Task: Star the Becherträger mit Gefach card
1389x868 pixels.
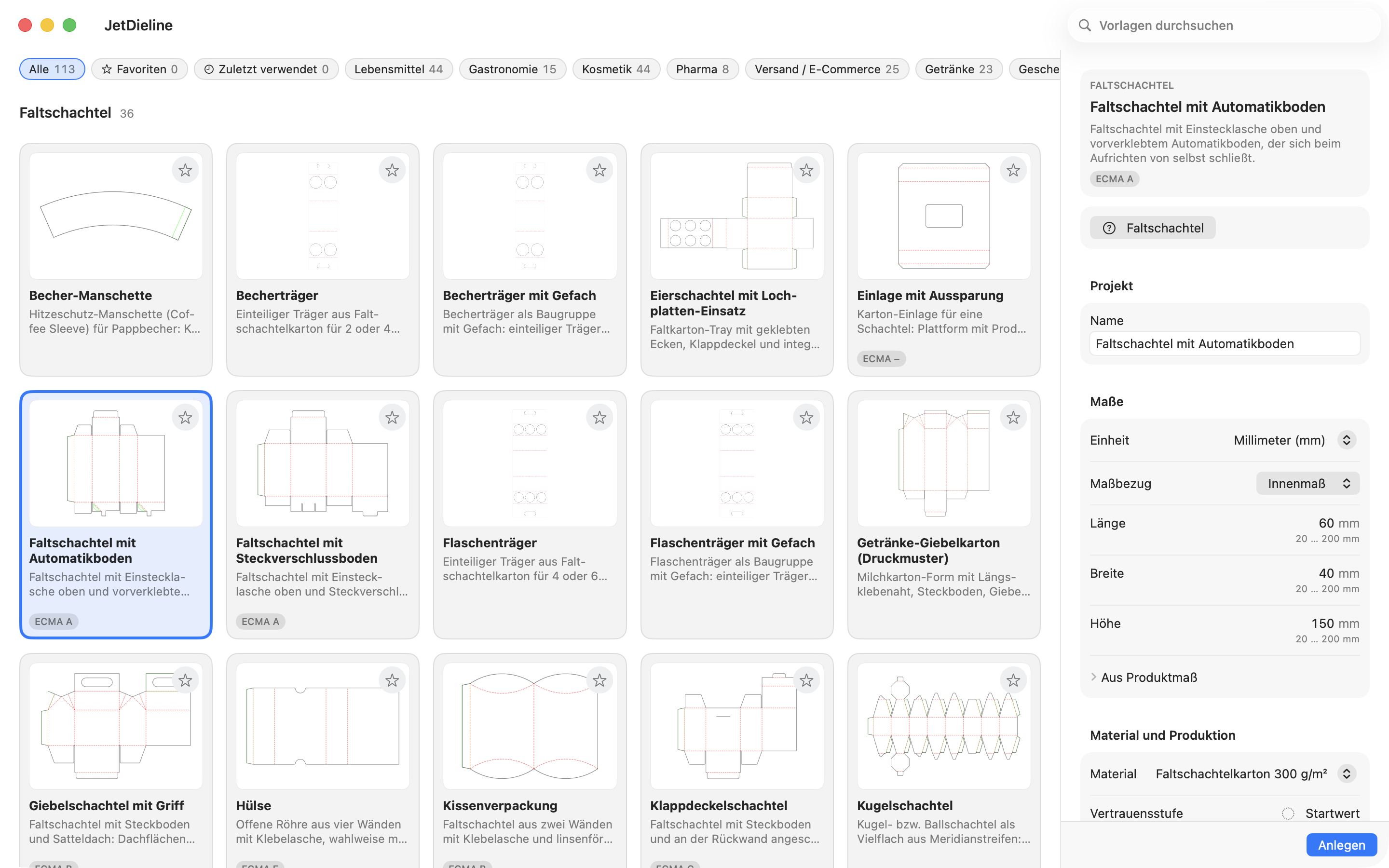Action: [x=599, y=170]
